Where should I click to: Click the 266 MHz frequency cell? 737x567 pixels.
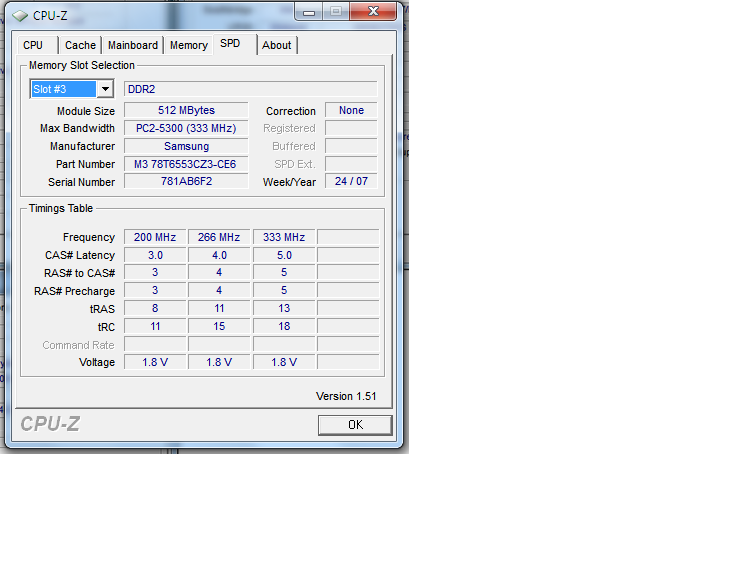tap(219, 237)
